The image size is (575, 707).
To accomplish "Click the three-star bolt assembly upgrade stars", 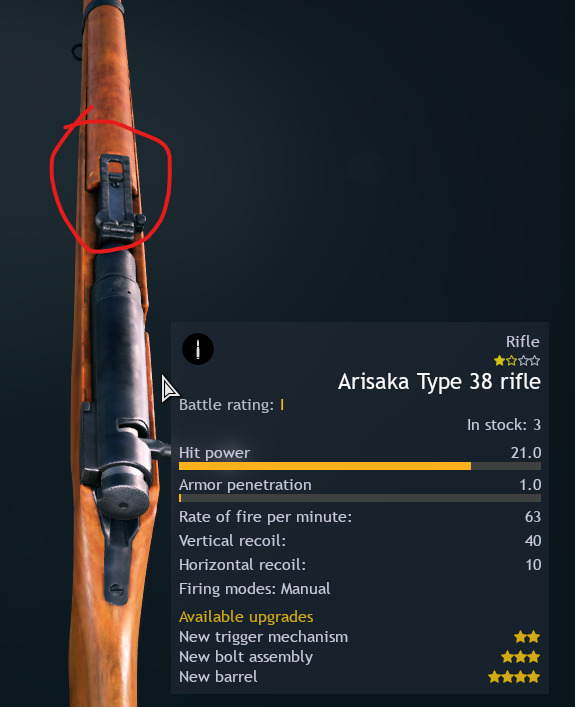I will (520, 657).
